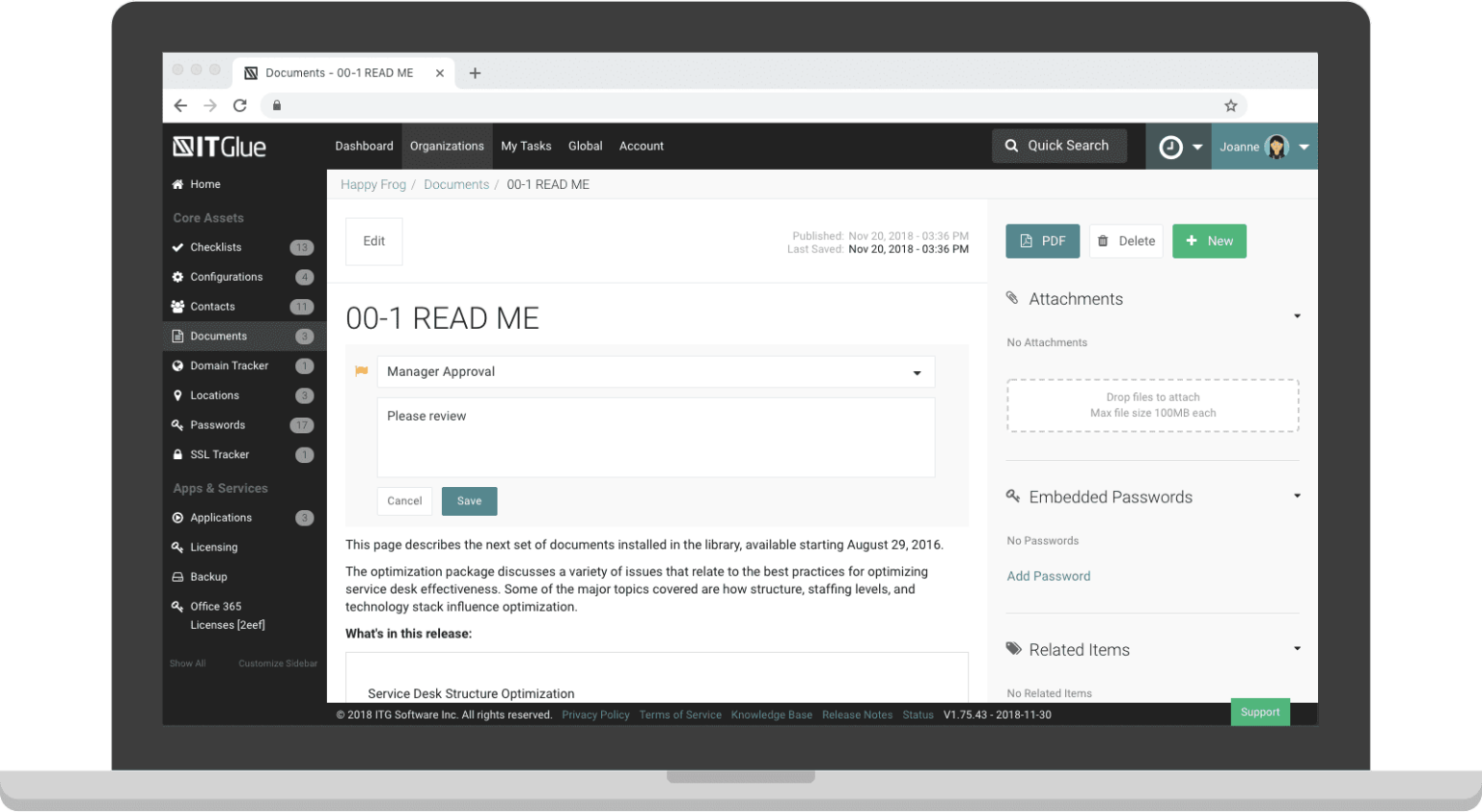Click Joanne's profile avatar

[1276, 148]
